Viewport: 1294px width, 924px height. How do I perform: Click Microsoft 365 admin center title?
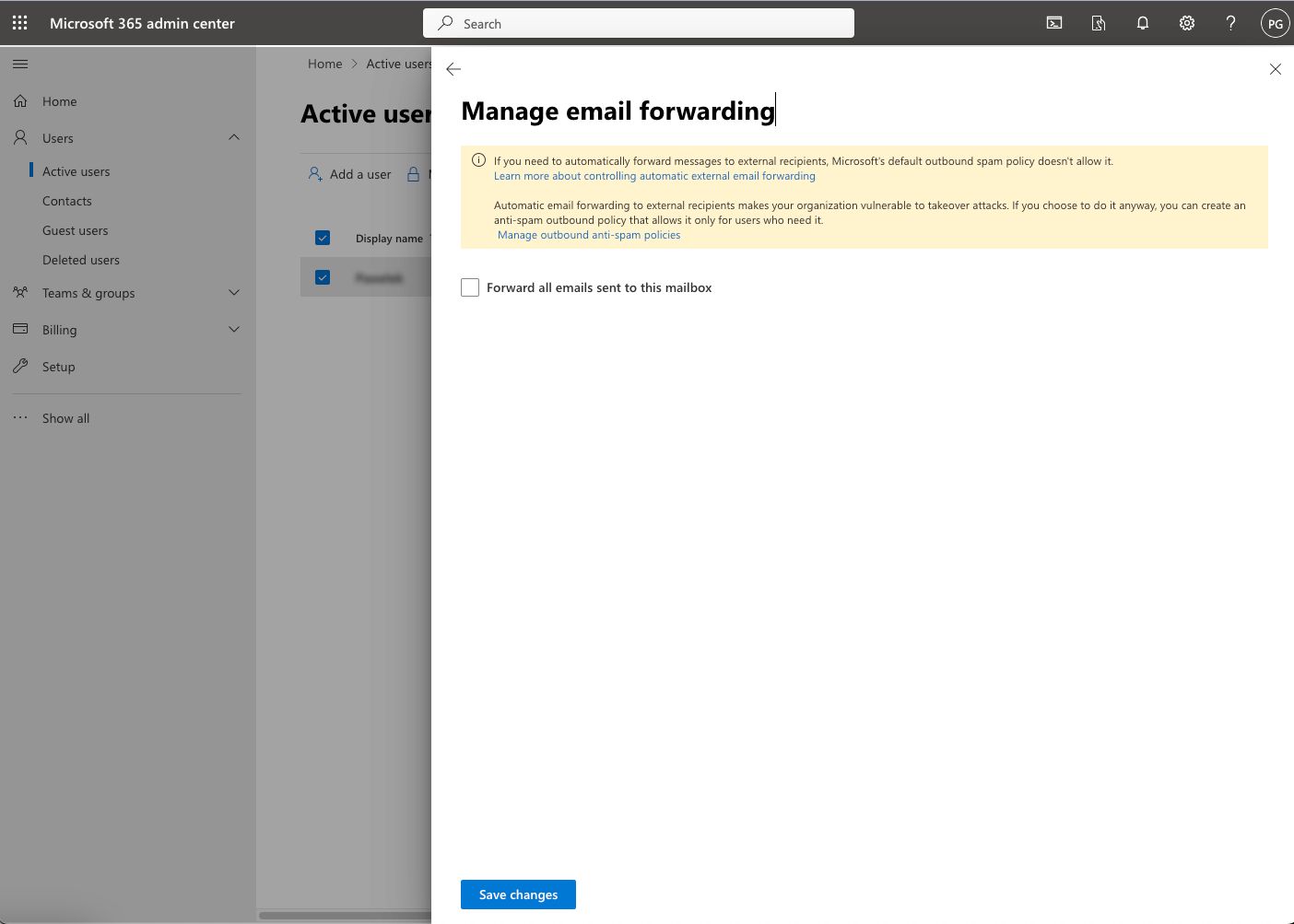(142, 23)
